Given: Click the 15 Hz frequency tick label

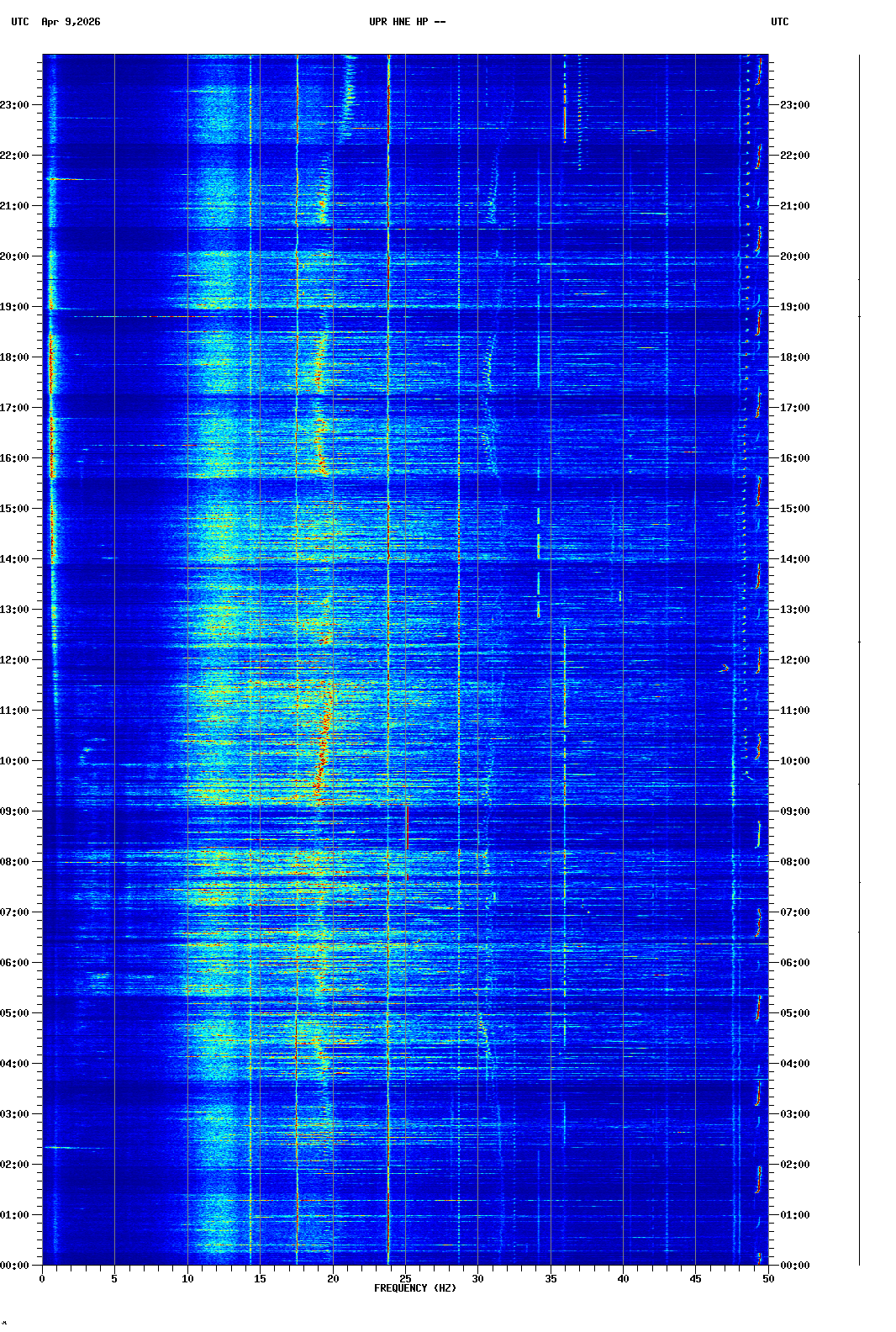Looking at the screenshot, I should [260, 1279].
